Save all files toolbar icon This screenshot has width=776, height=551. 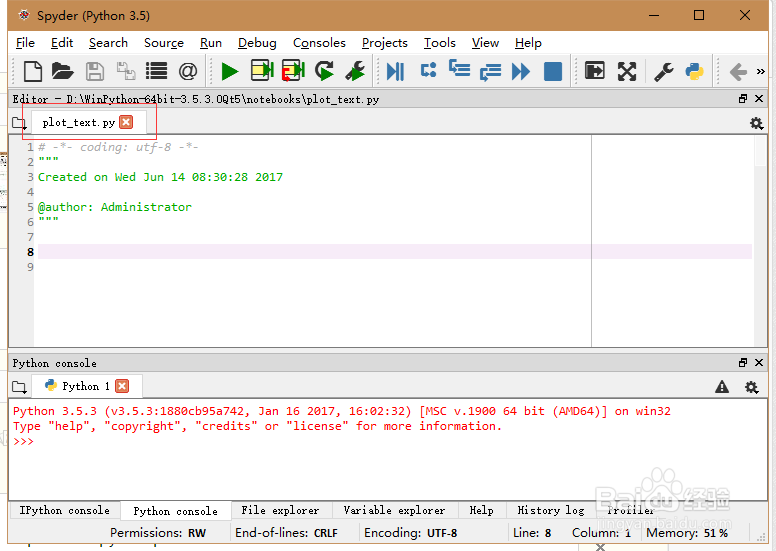pos(126,71)
